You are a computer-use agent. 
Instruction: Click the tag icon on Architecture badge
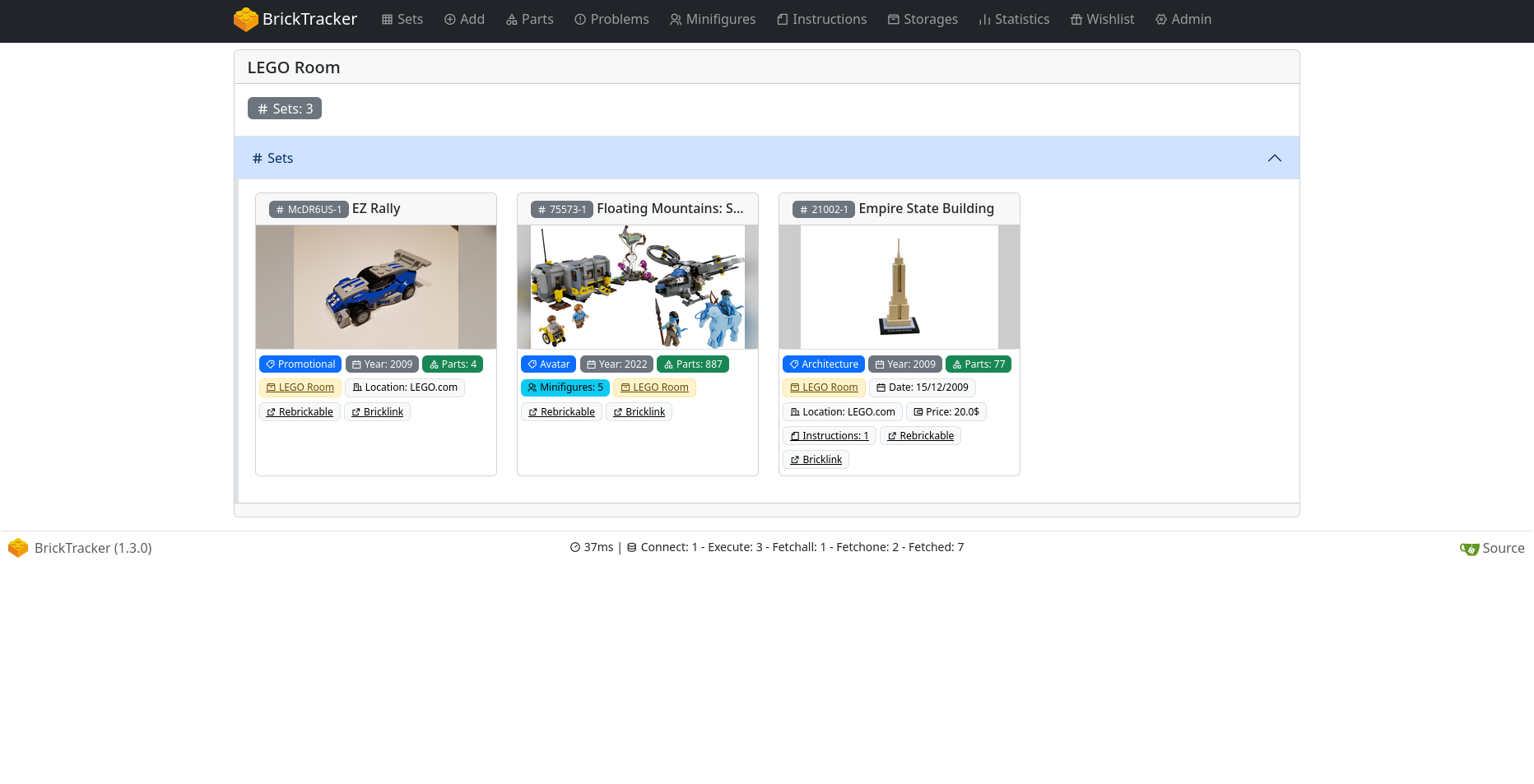point(794,364)
